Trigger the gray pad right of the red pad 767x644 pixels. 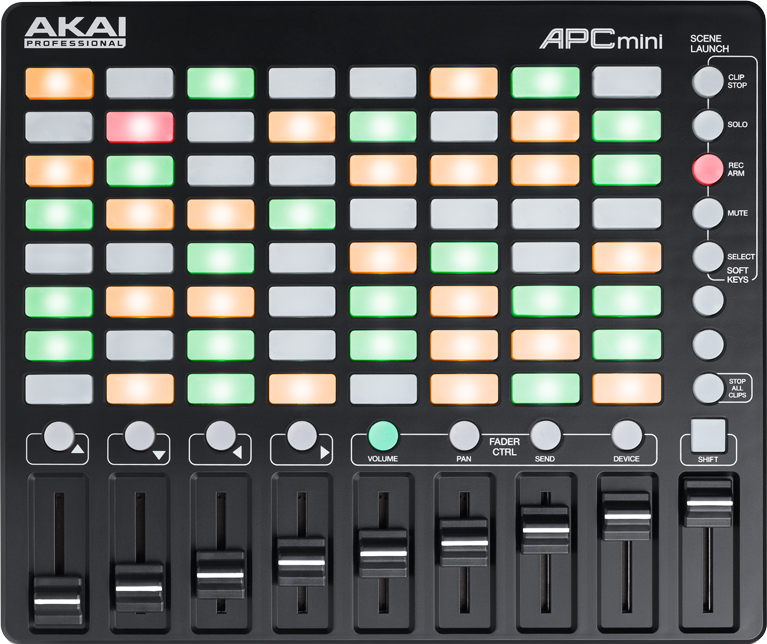click(x=221, y=127)
